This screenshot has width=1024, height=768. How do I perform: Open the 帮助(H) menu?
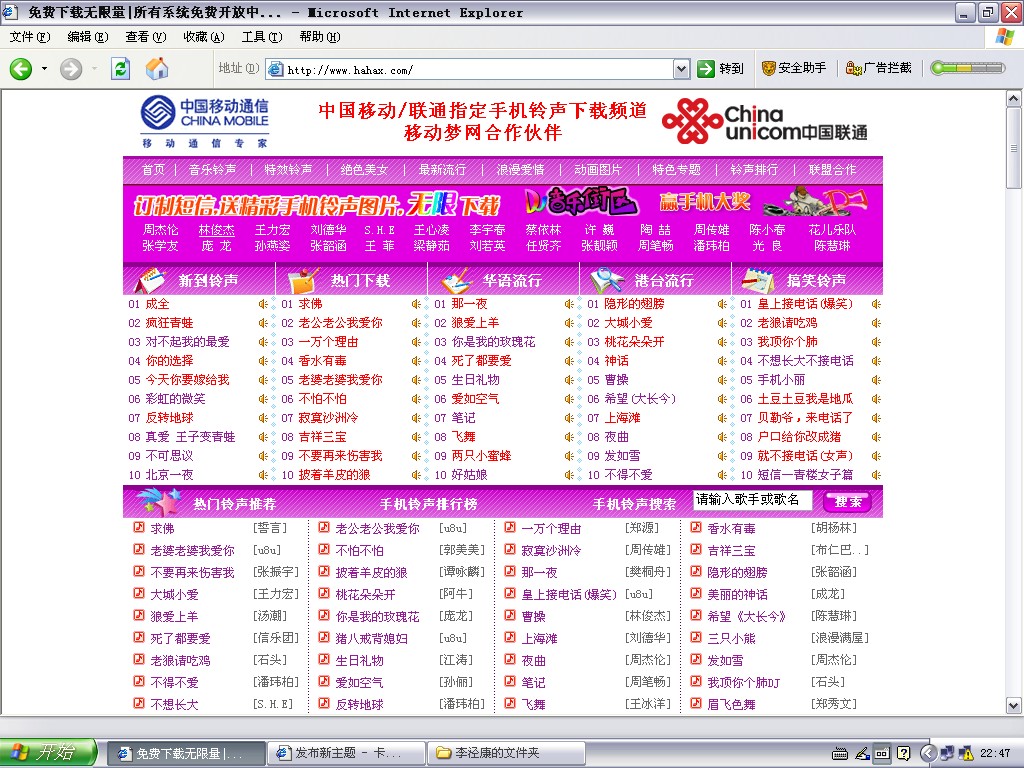click(x=320, y=37)
